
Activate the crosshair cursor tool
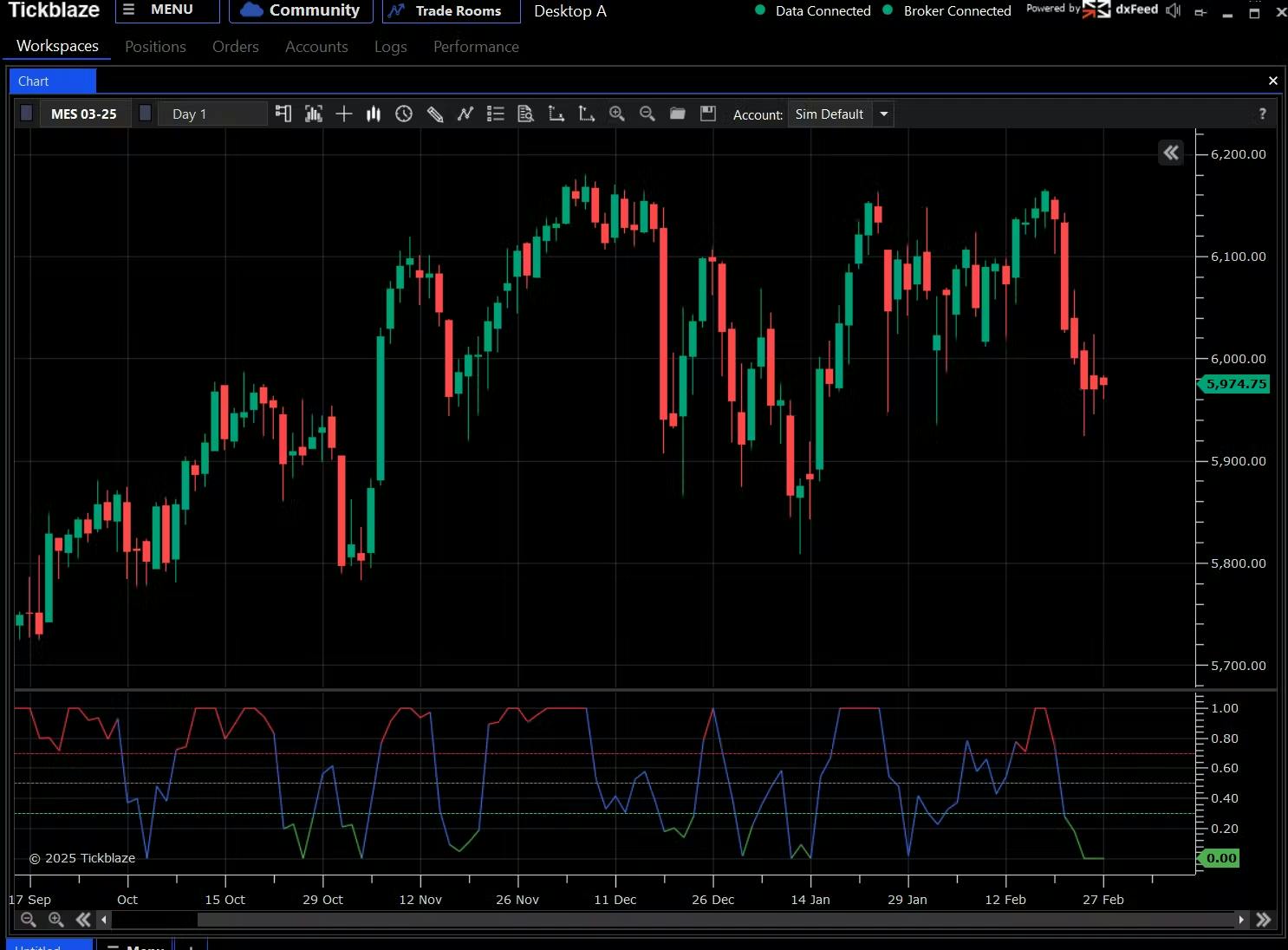point(344,114)
